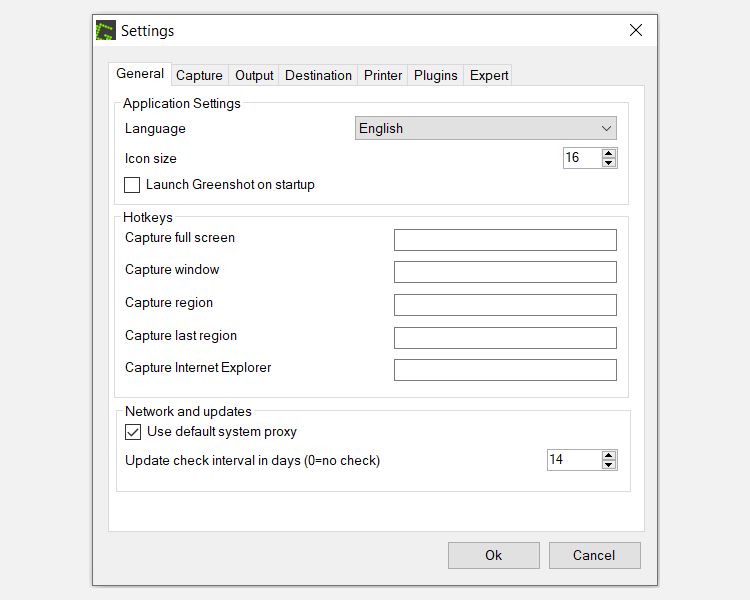This screenshot has height=600, width=750.
Task: Open the Language dropdown
Action: point(486,128)
